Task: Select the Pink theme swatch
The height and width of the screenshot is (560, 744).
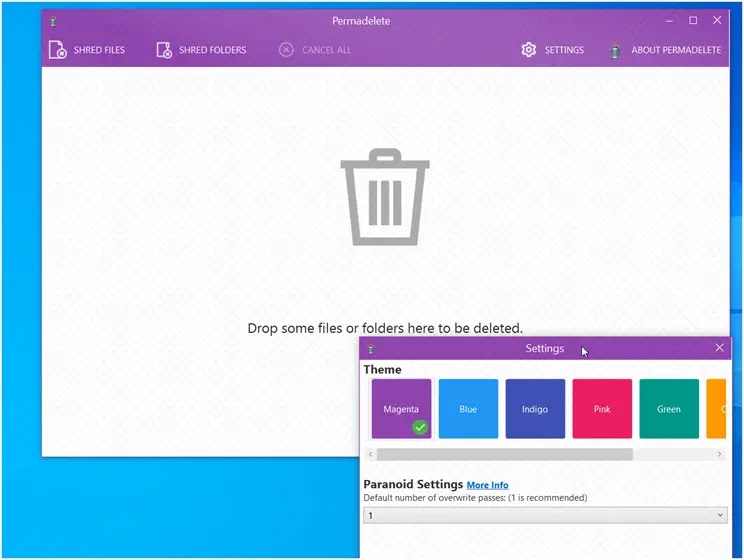Action: pyautogui.click(x=602, y=409)
